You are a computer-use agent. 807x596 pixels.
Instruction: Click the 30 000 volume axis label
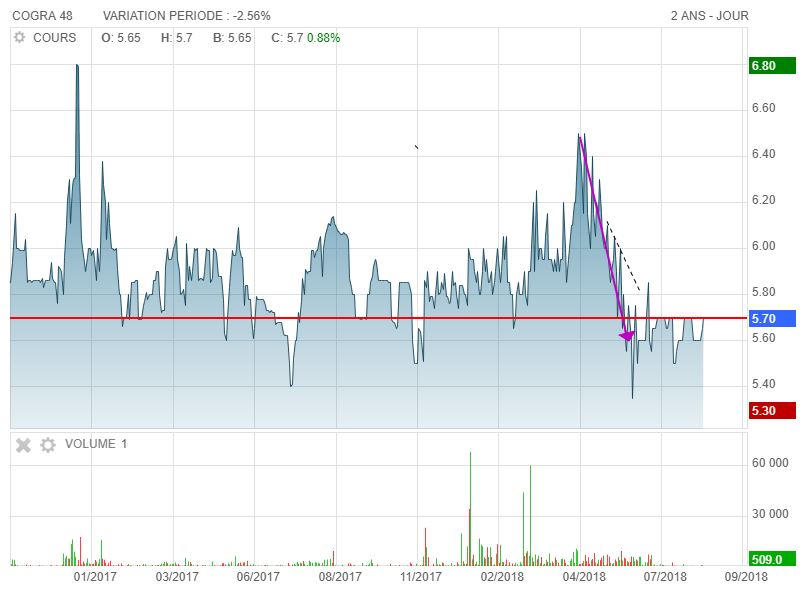[770, 514]
